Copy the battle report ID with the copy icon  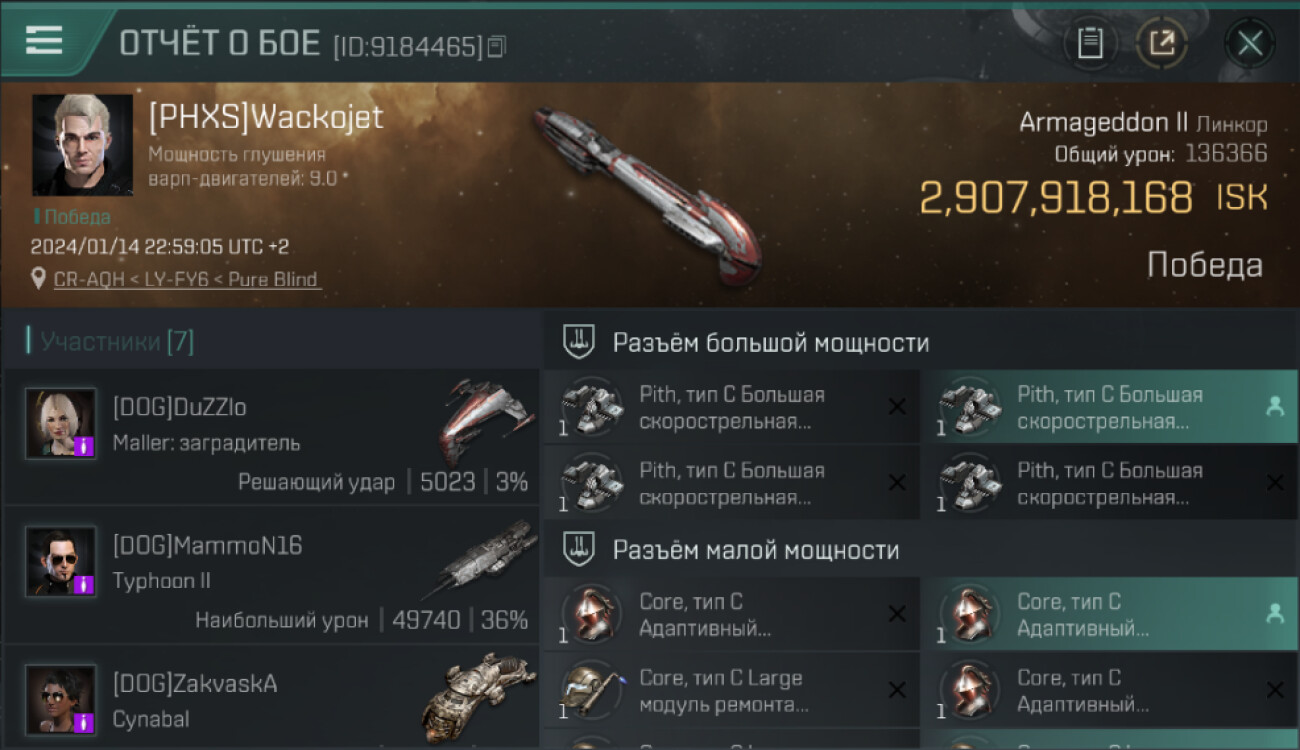(497, 46)
